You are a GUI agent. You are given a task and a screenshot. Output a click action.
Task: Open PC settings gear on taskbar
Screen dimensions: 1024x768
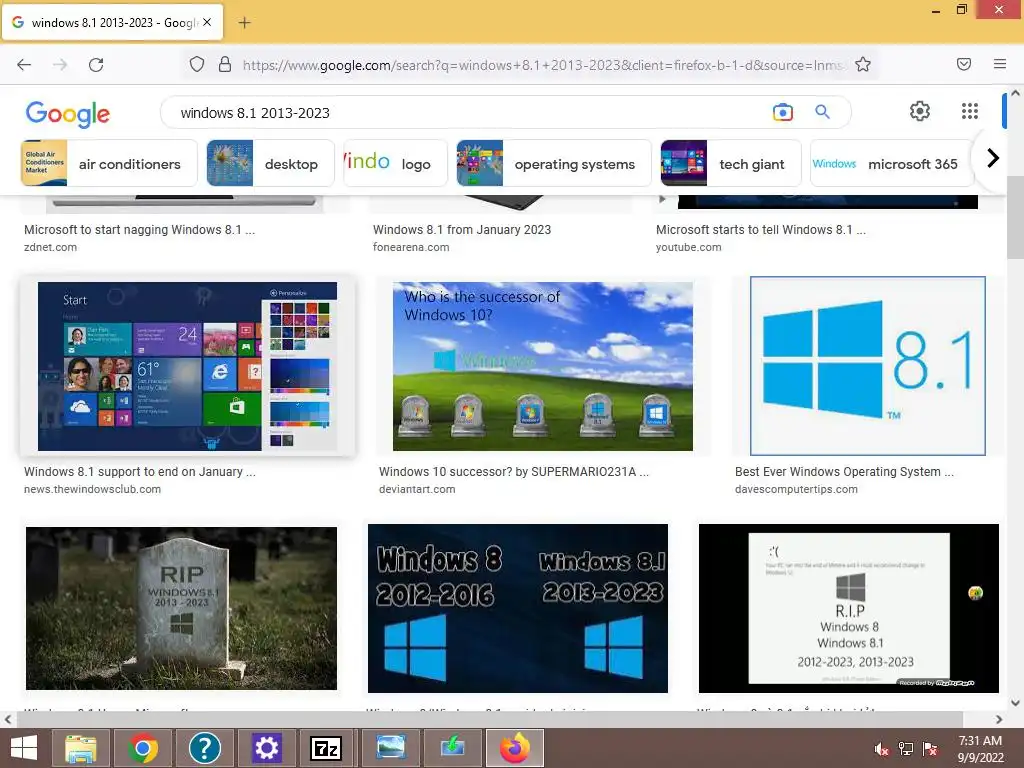[x=266, y=748]
